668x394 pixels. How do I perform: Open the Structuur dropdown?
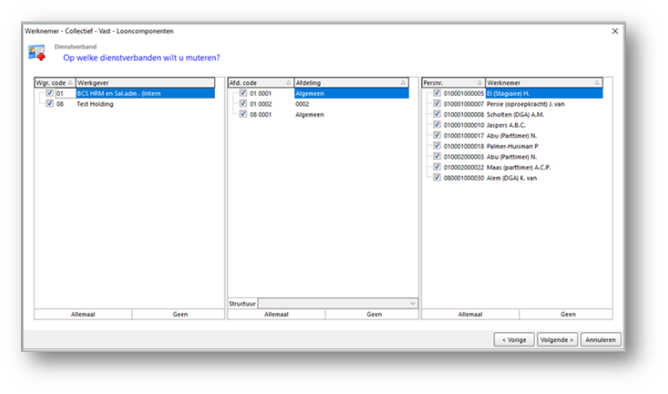coord(338,303)
